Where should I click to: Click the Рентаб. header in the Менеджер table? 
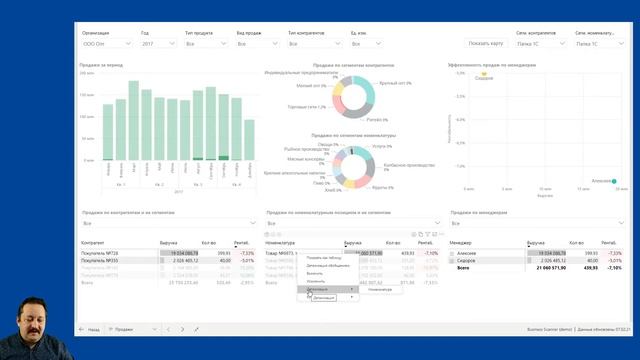click(609, 243)
